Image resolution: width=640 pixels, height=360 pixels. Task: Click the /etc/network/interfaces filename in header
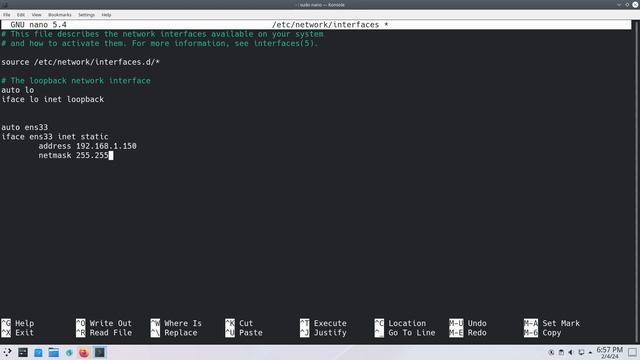325,25
